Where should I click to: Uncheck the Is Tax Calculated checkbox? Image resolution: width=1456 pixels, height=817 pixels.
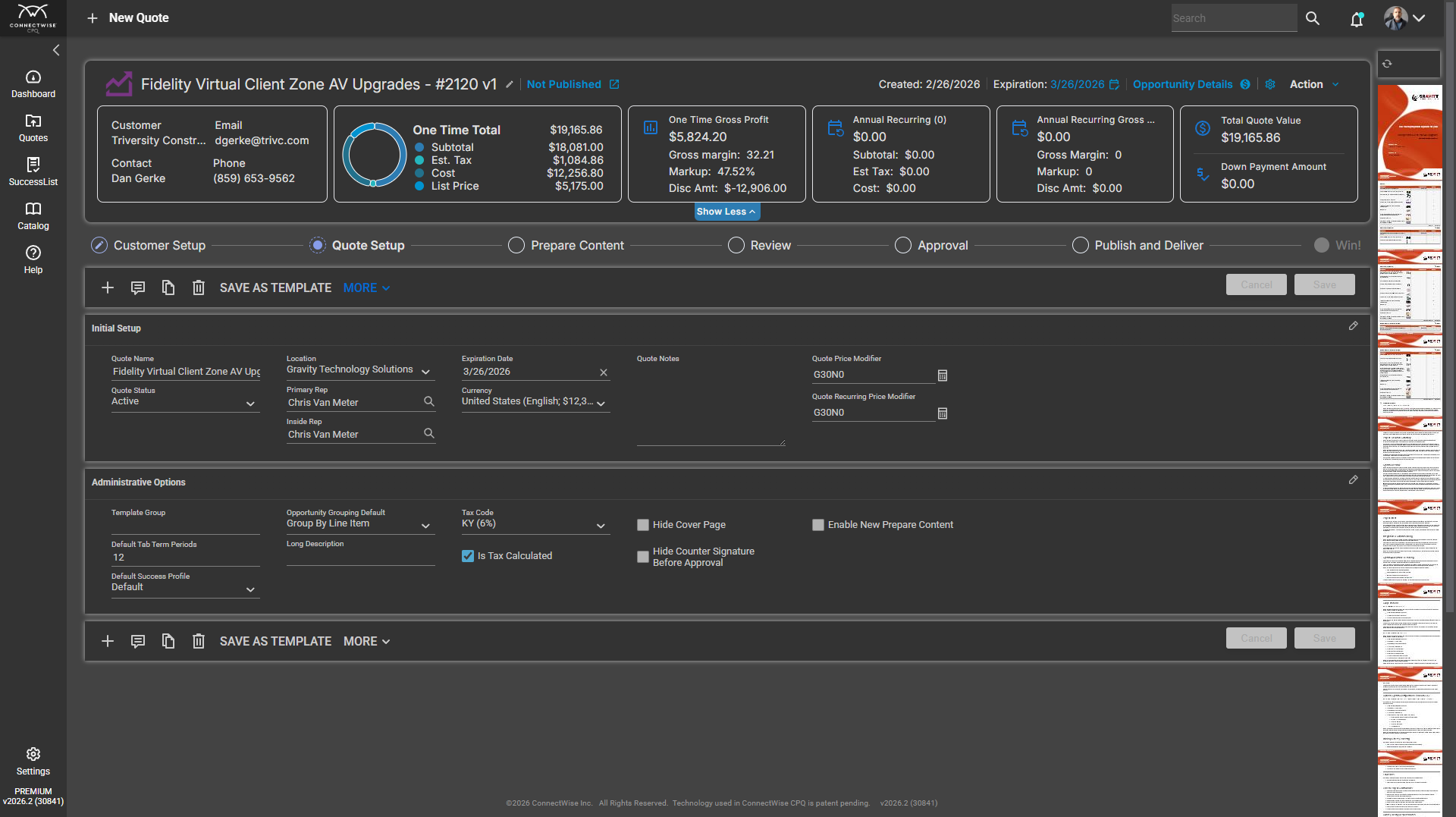[468, 556]
